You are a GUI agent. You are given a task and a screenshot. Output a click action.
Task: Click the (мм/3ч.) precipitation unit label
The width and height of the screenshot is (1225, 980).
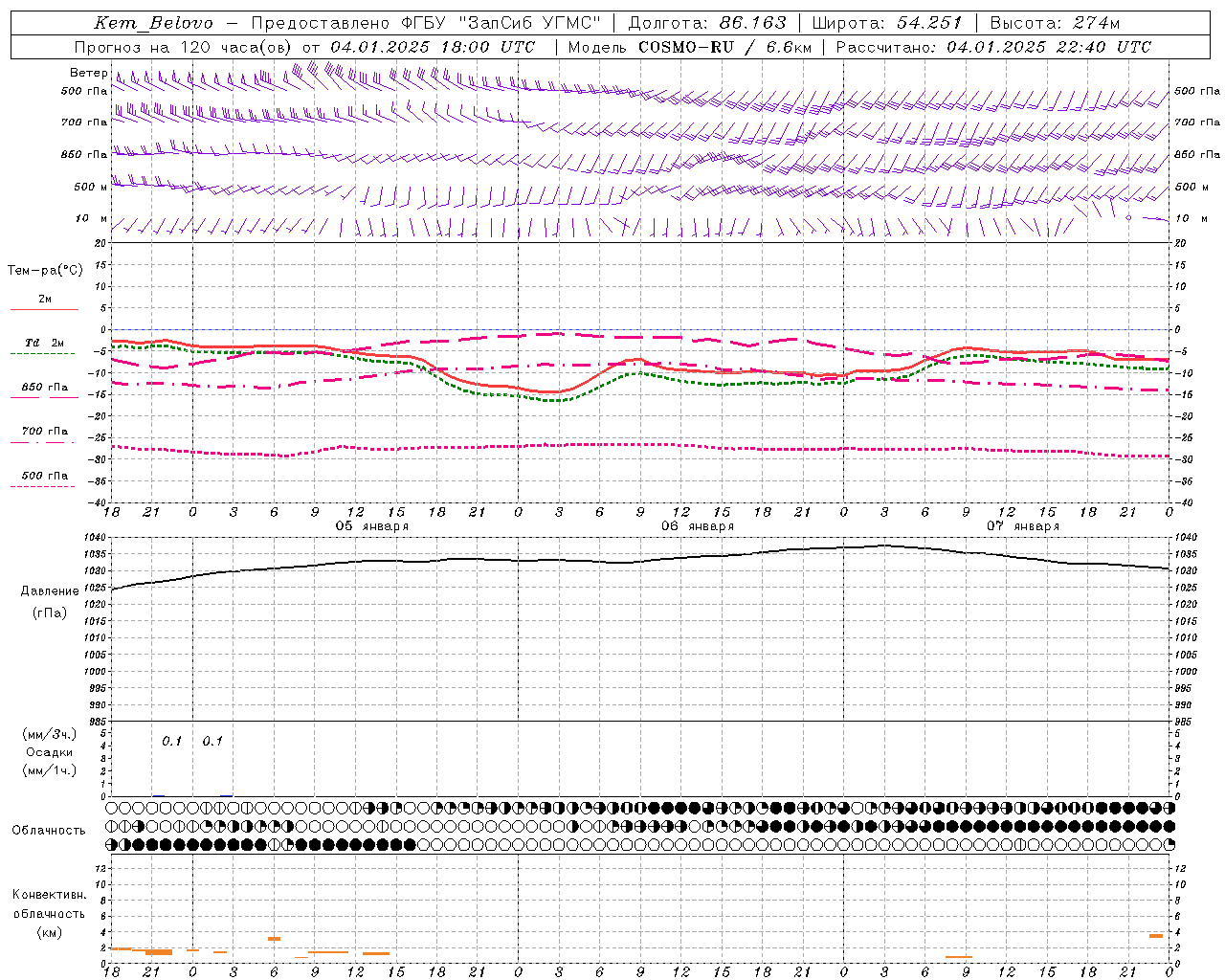pyautogui.click(x=50, y=735)
